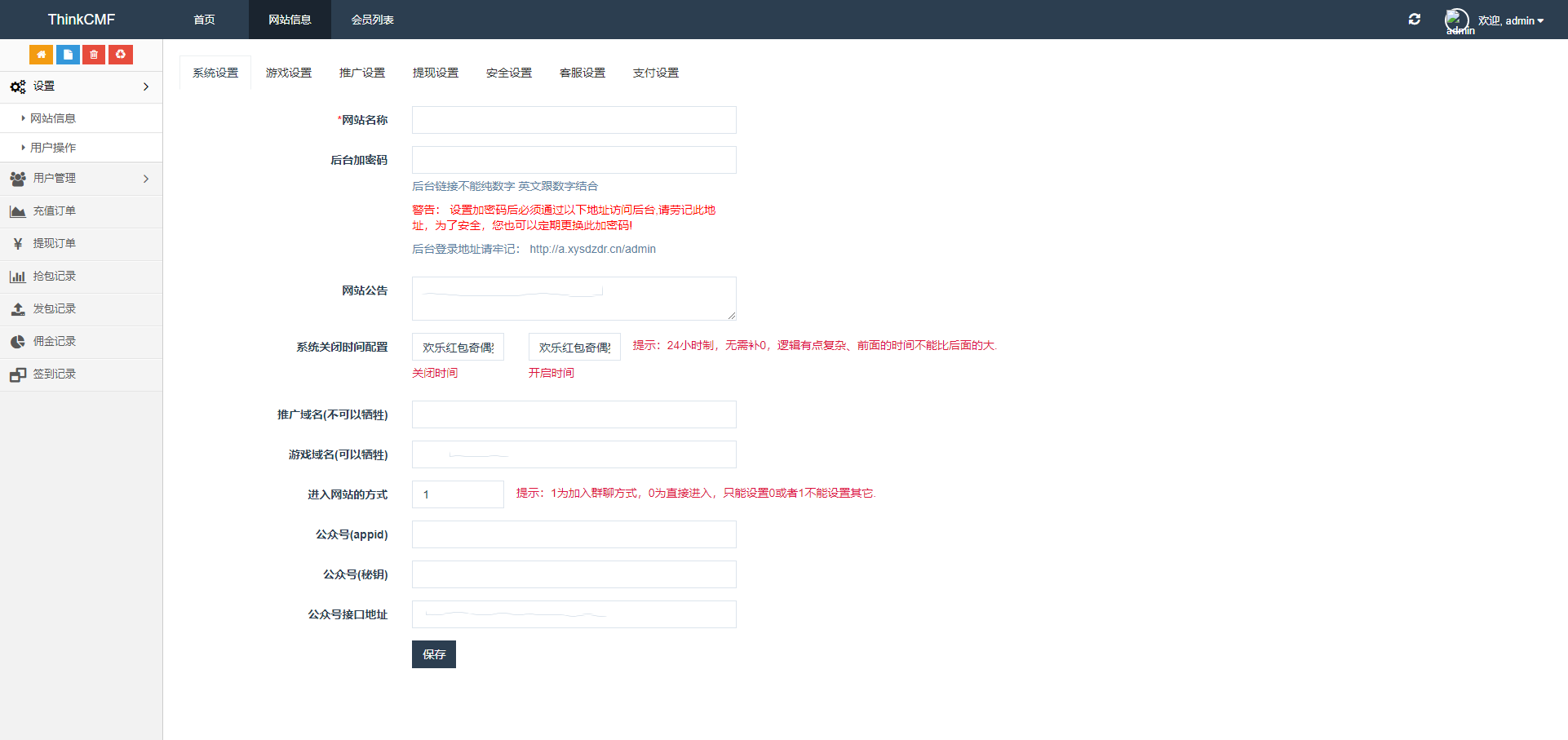Screen dimensions: 1568x740
Task: Click the blue document shortcut icon
Action: point(68,55)
